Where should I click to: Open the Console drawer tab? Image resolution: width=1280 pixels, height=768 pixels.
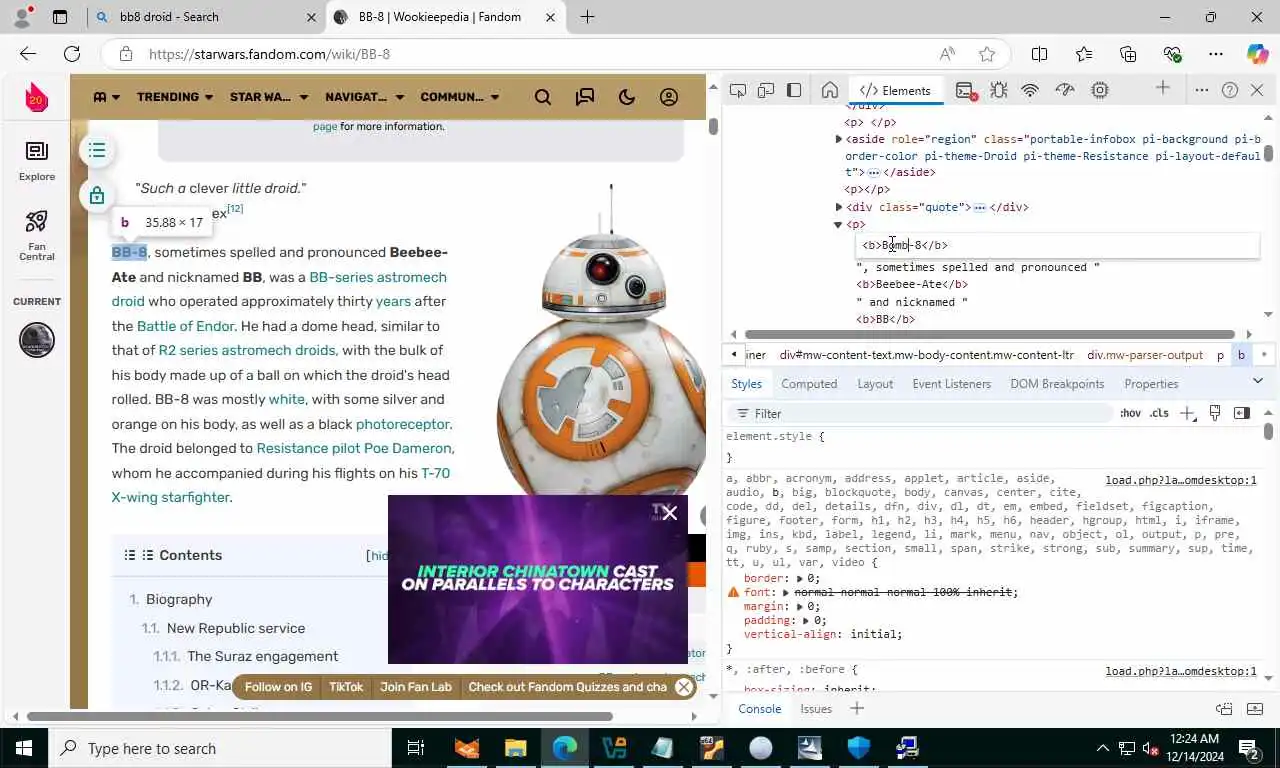[x=759, y=709]
